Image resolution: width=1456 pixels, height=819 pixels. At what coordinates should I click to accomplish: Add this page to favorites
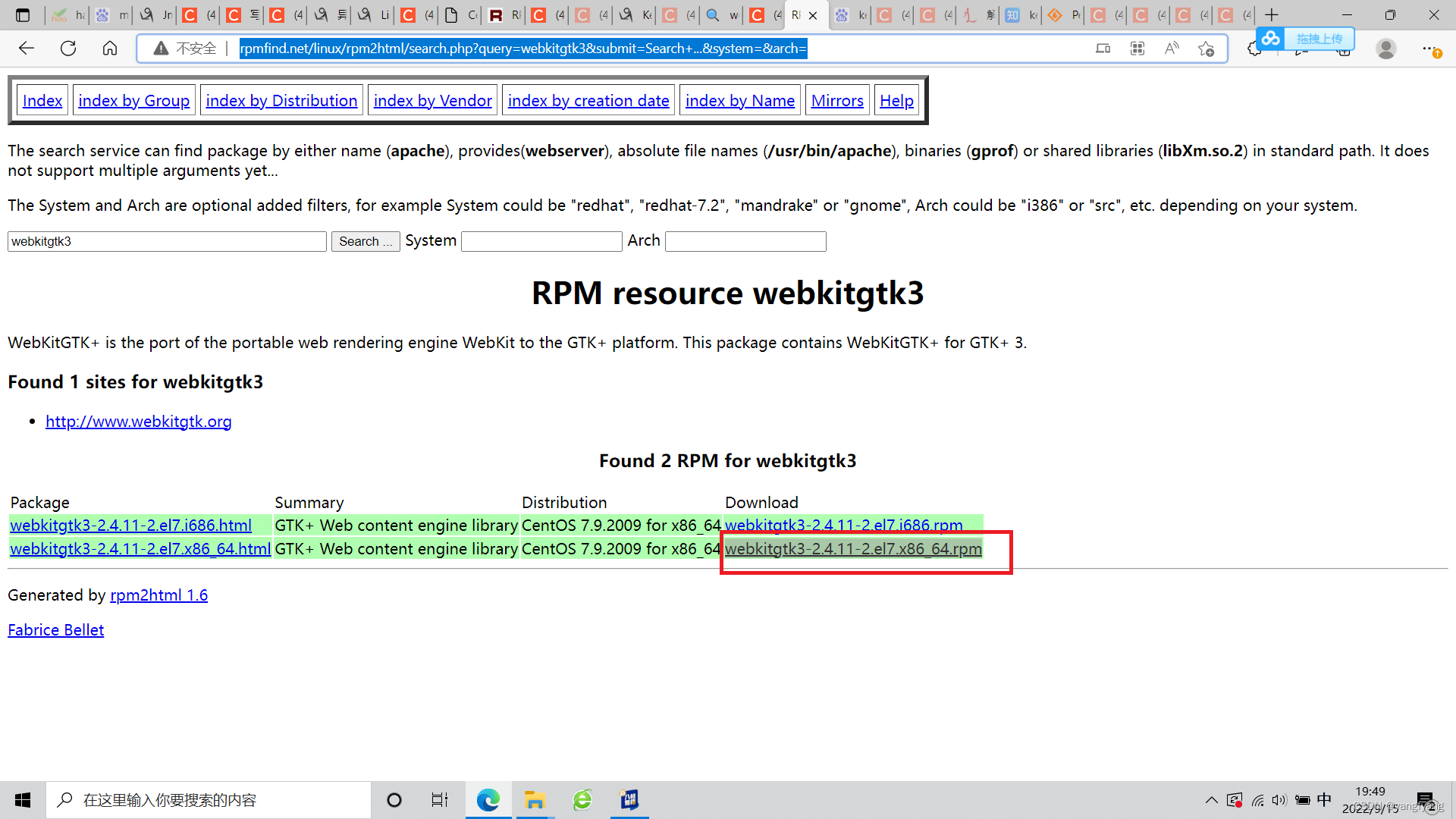(1206, 48)
